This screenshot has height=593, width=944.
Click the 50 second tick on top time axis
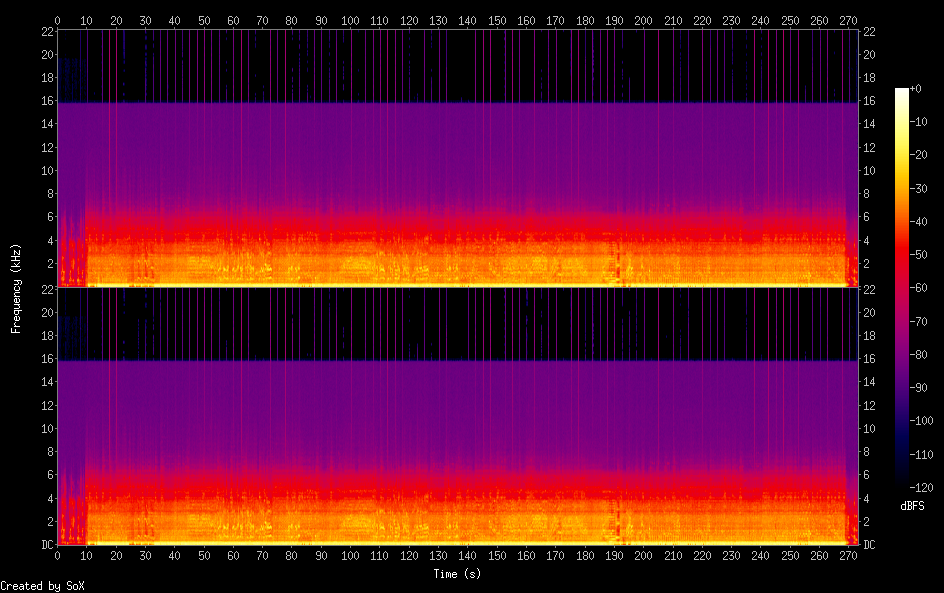204,20
